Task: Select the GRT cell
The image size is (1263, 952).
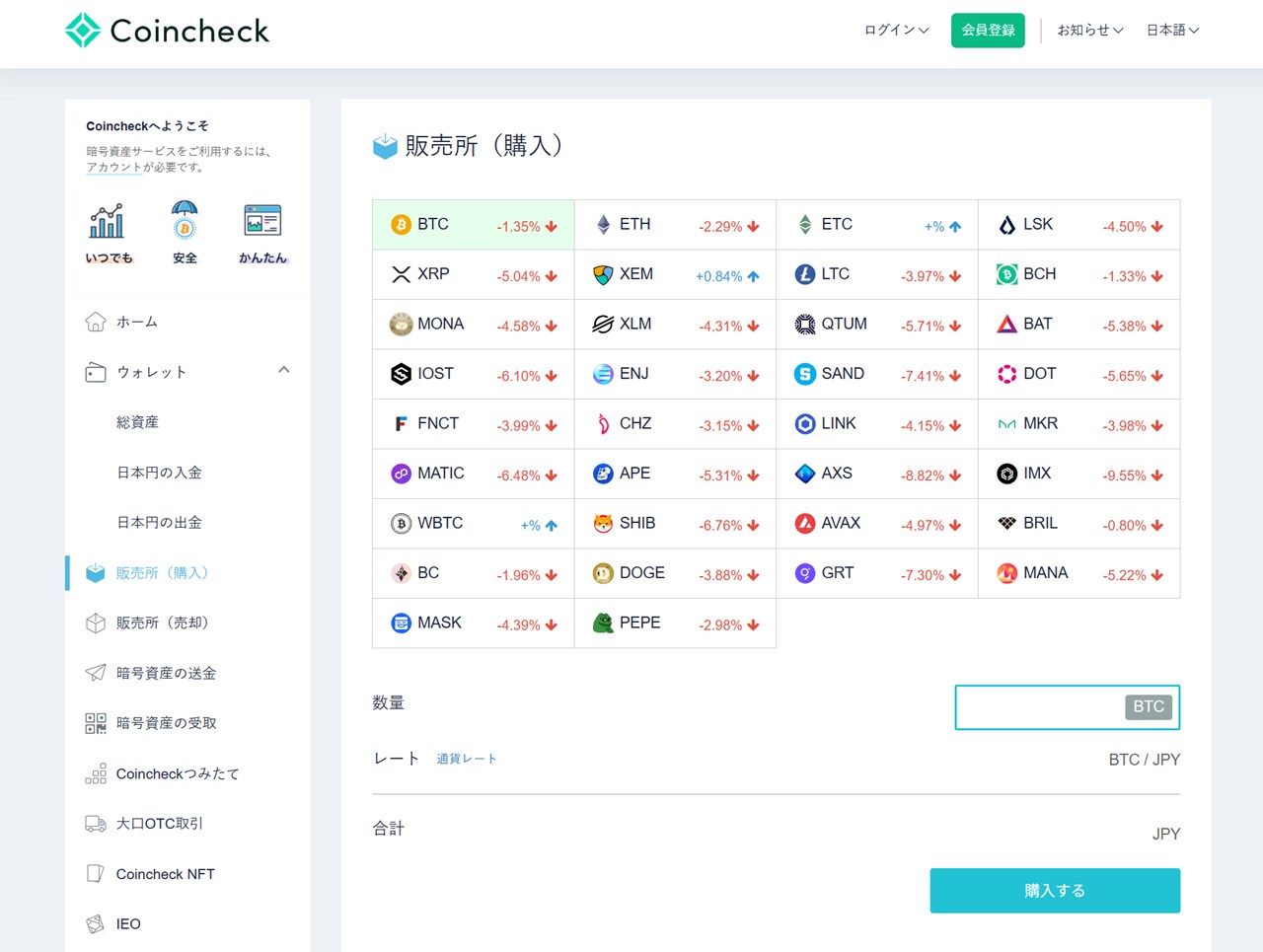Action: [x=877, y=573]
